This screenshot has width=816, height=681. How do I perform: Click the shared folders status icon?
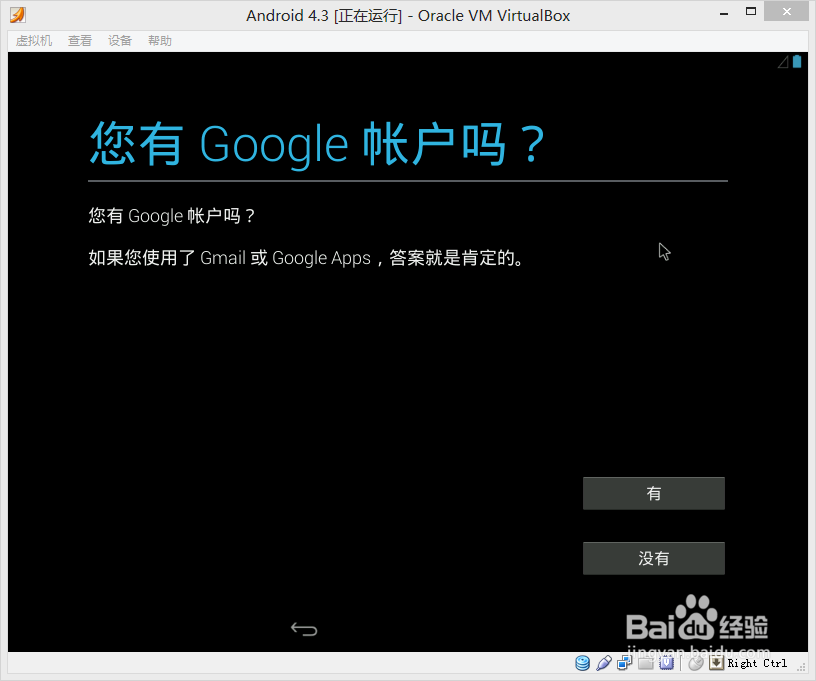[x=645, y=663]
